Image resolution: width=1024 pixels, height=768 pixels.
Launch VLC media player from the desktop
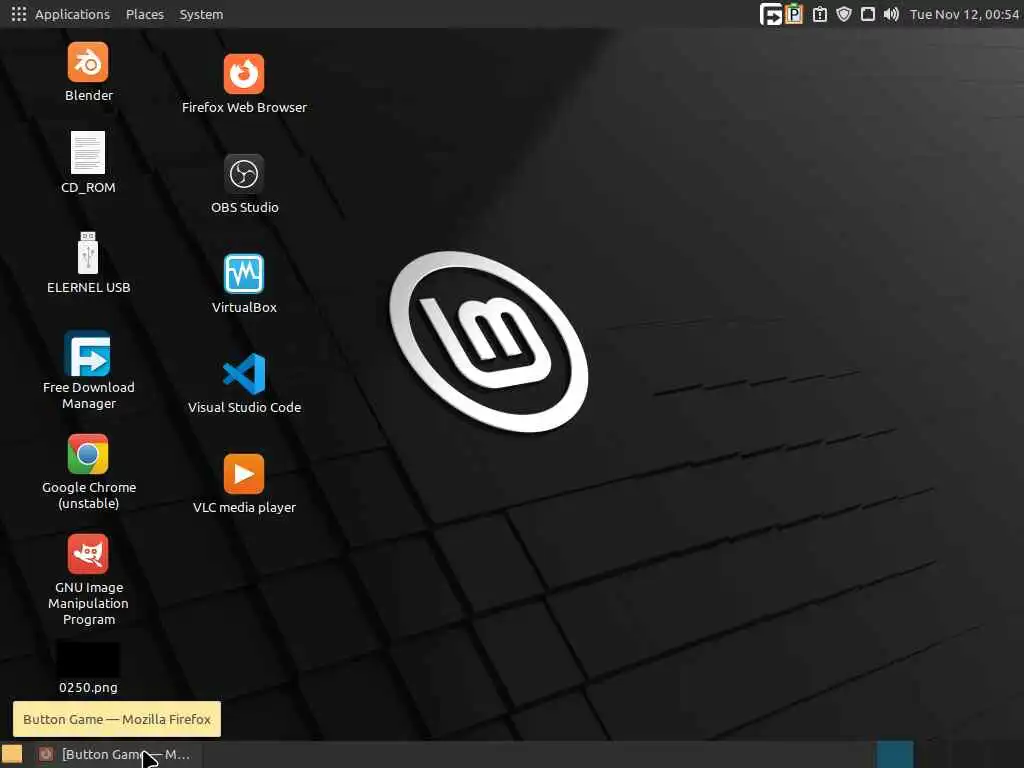tap(244, 473)
